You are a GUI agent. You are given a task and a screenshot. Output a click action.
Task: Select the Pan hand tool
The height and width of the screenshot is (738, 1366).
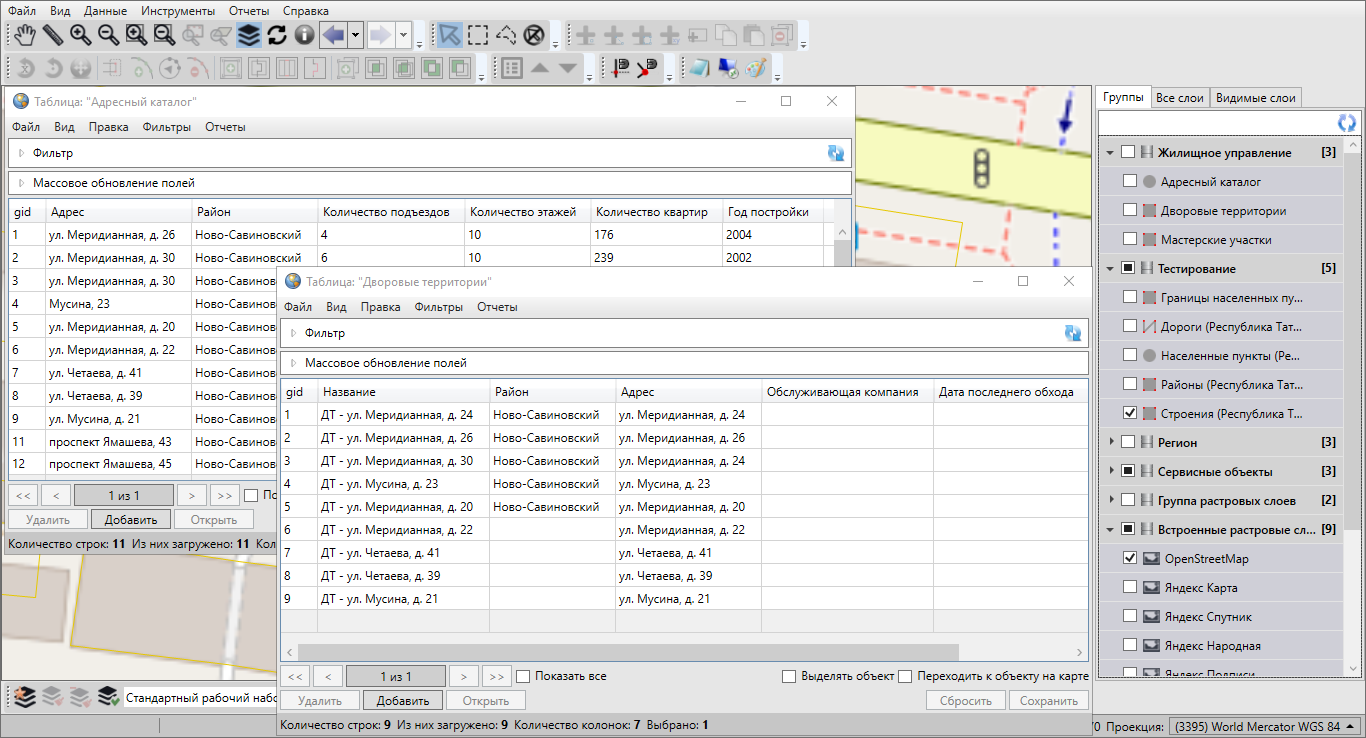(x=25, y=36)
